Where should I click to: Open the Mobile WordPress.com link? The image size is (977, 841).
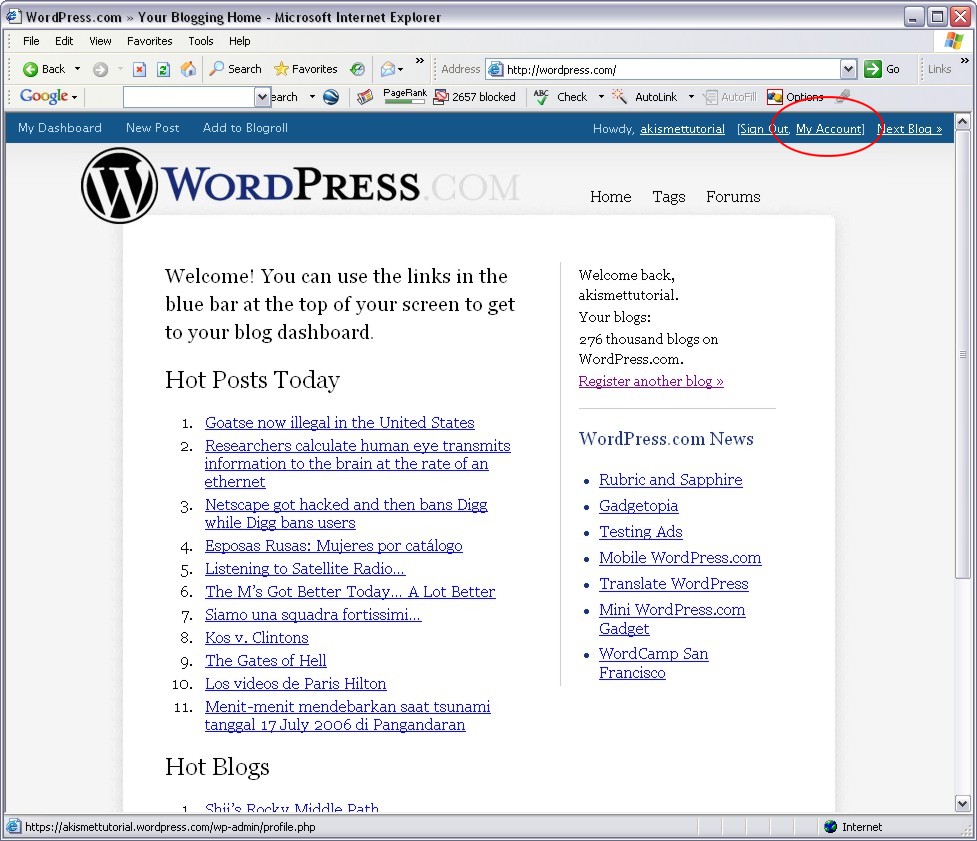(x=680, y=558)
